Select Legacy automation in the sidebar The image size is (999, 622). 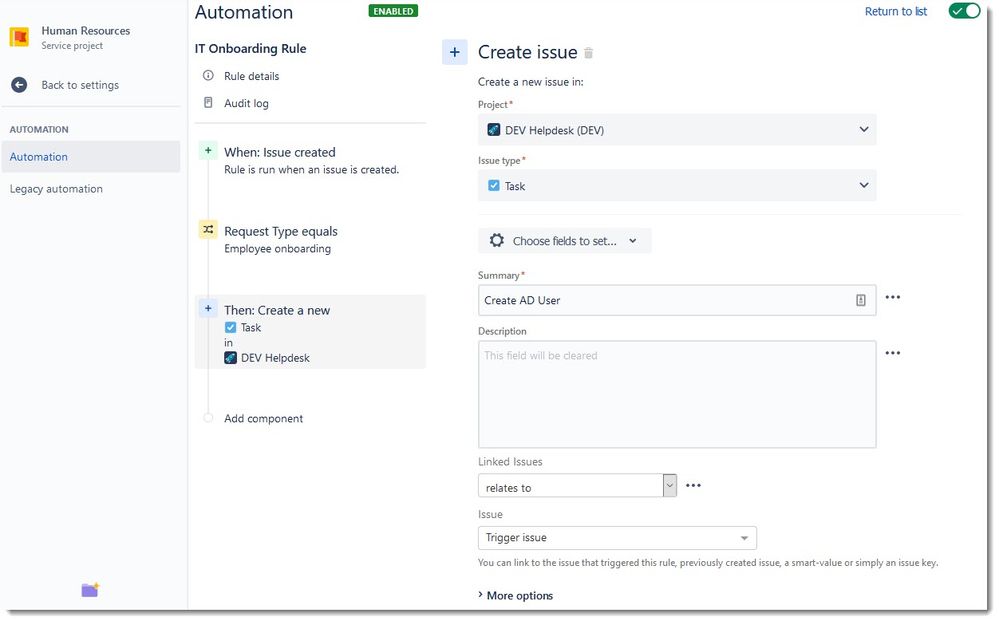[x=56, y=189]
